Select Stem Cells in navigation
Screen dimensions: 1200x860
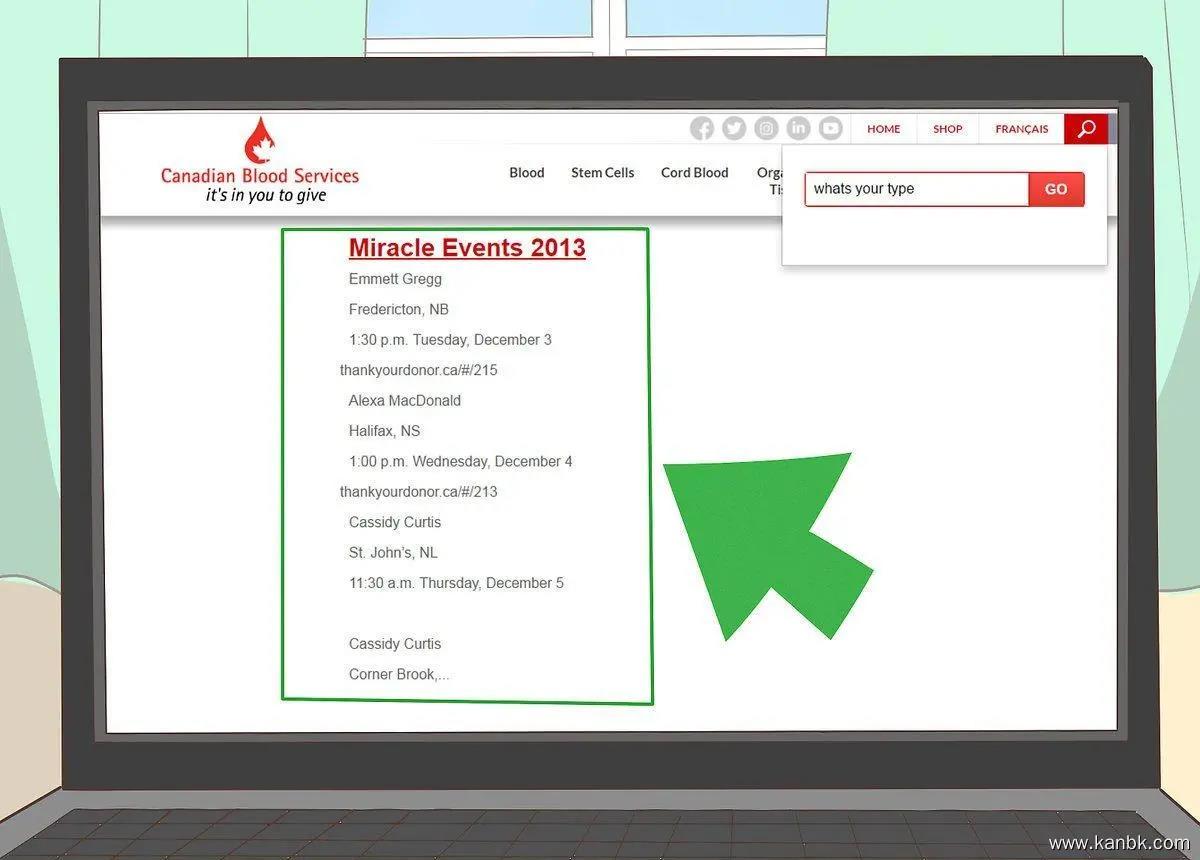pyautogui.click(x=602, y=173)
